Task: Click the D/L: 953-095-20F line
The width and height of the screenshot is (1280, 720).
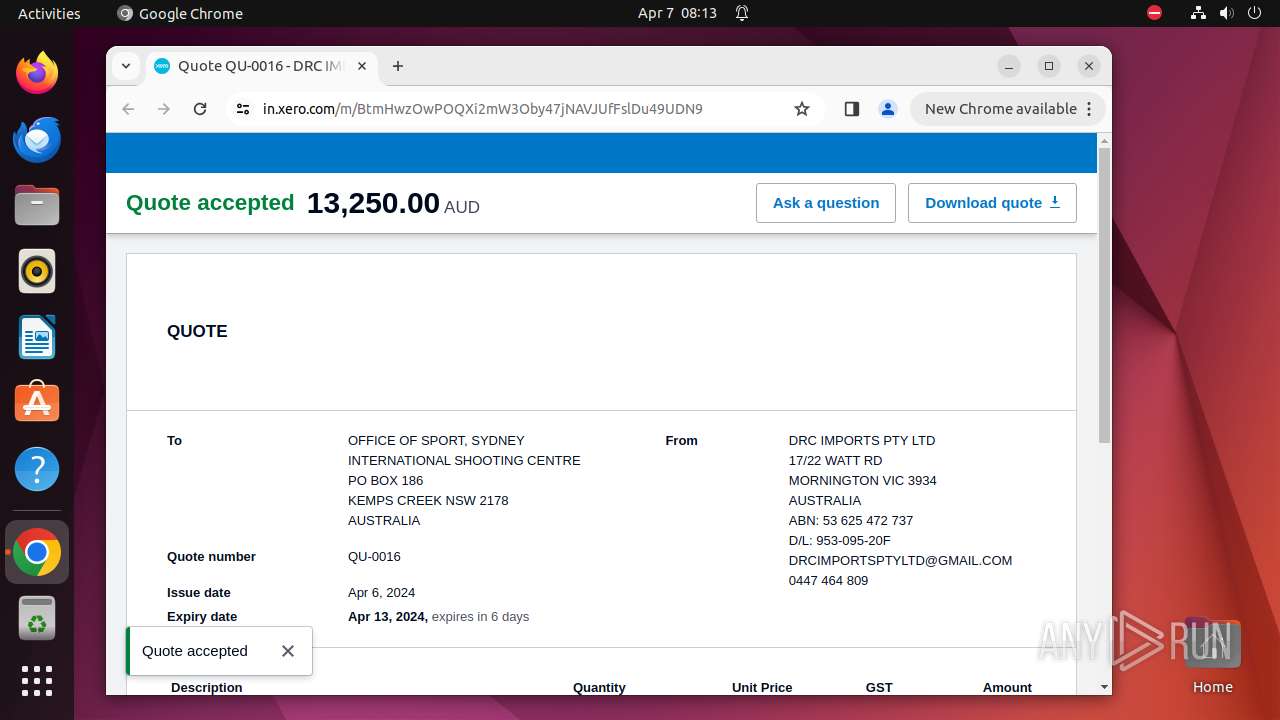Action: pyautogui.click(x=839, y=541)
